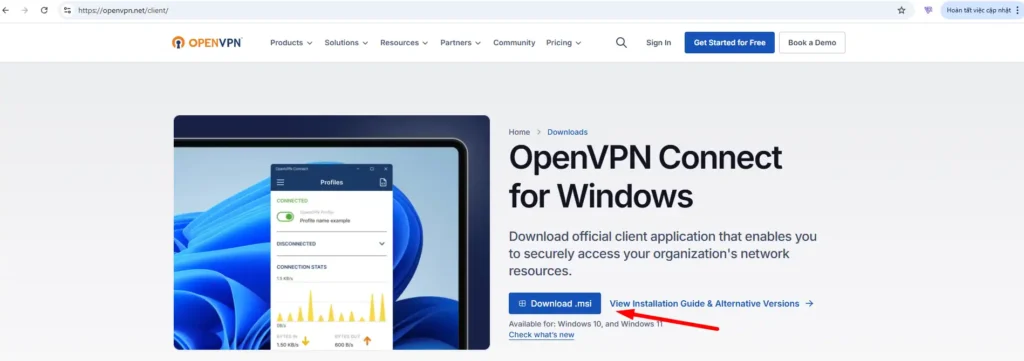Open View Installation Guide & Alternative Versions
The height and width of the screenshot is (361, 1024).
[x=711, y=304]
